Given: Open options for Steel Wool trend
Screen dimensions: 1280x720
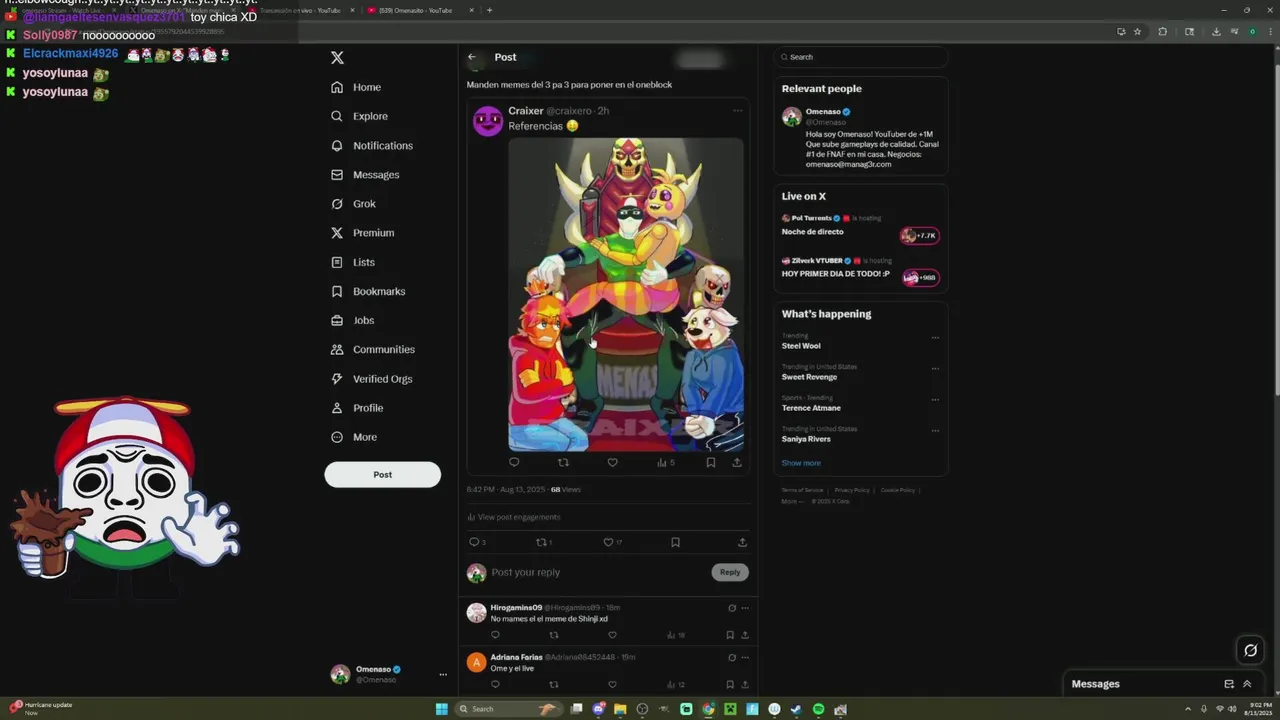Looking at the screenshot, I should [935, 338].
